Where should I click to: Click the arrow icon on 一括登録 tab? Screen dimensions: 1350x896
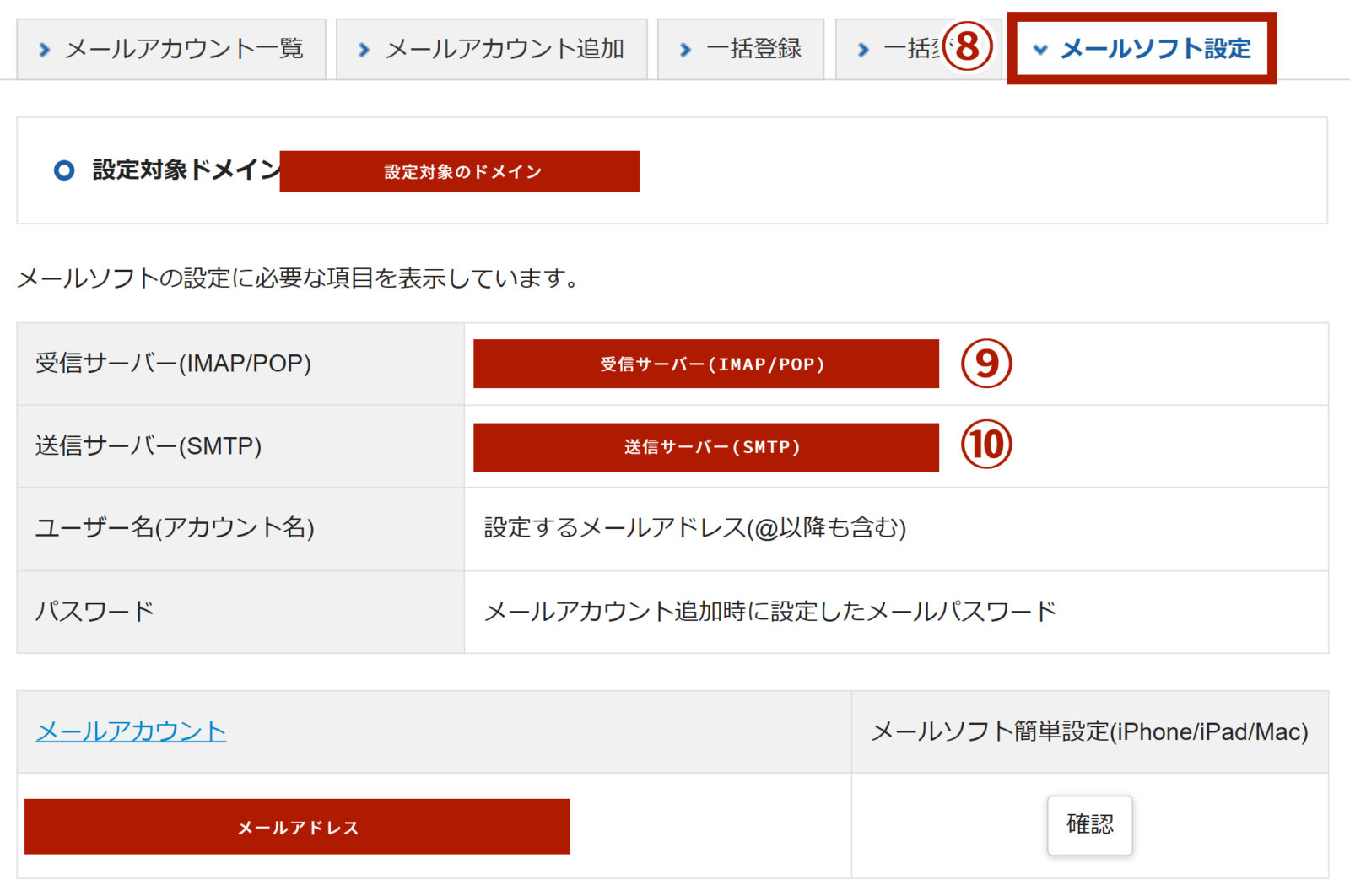click(683, 50)
